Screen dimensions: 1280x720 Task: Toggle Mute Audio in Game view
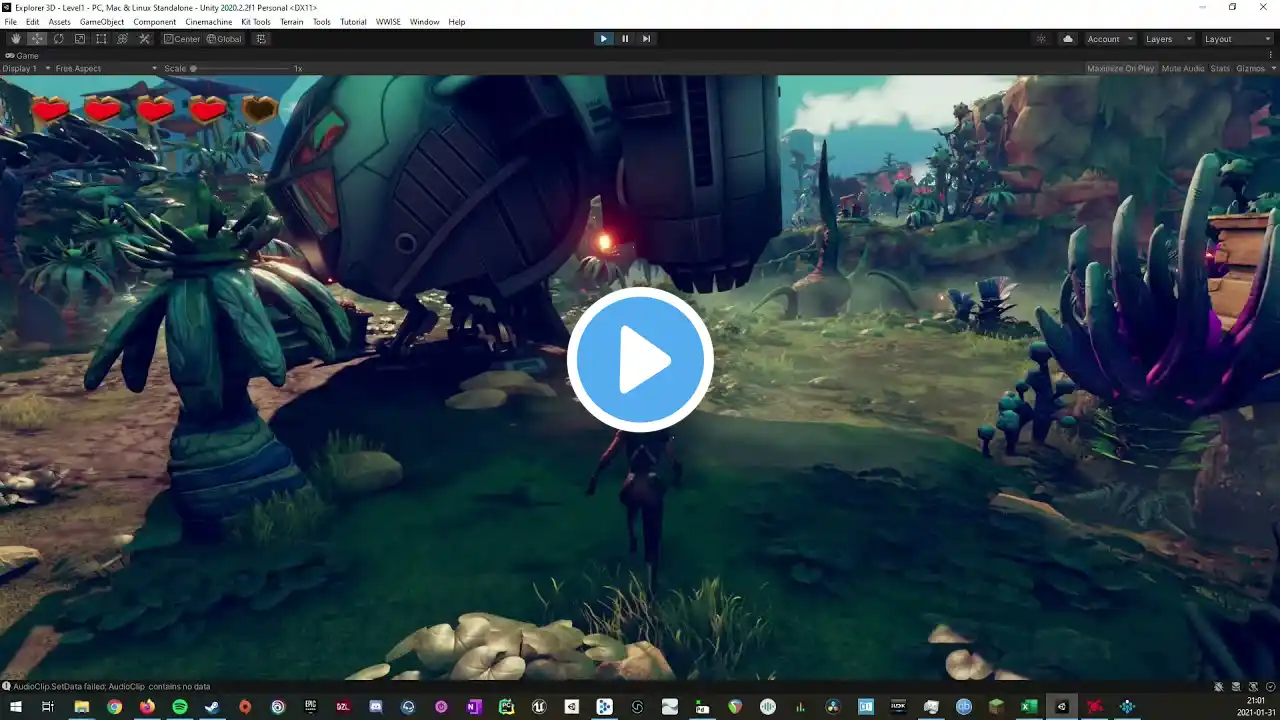pyautogui.click(x=1183, y=68)
